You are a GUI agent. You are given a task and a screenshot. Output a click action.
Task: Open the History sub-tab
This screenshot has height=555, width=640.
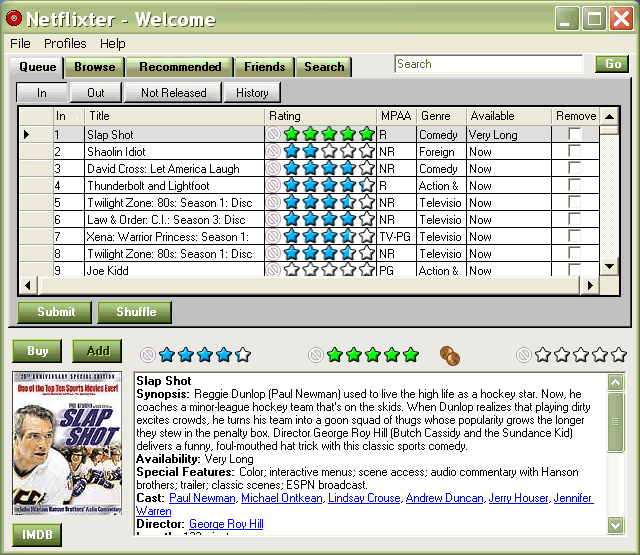pyautogui.click(x=252, y=93)
